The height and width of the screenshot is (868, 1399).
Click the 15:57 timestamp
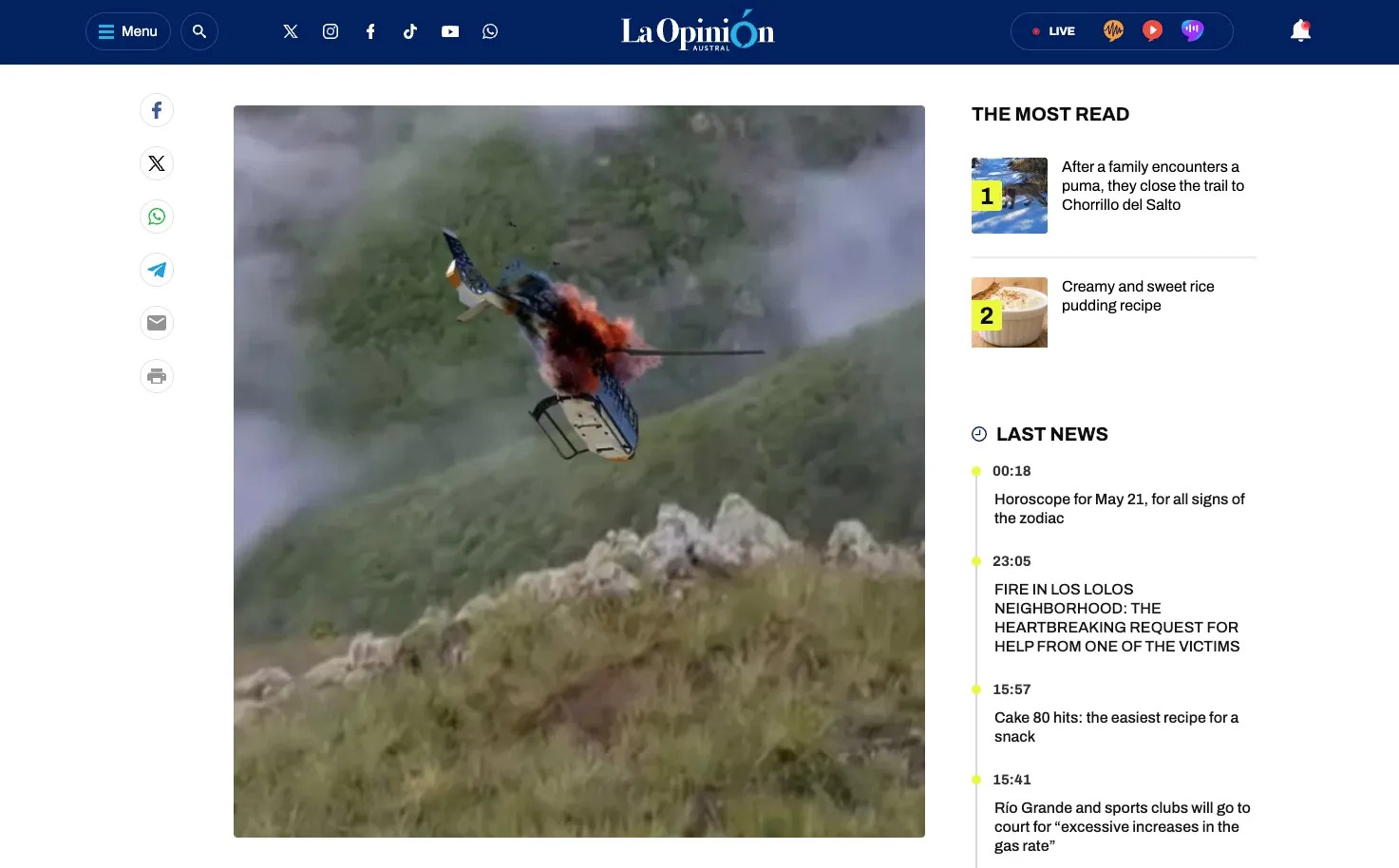(1011, 689)
